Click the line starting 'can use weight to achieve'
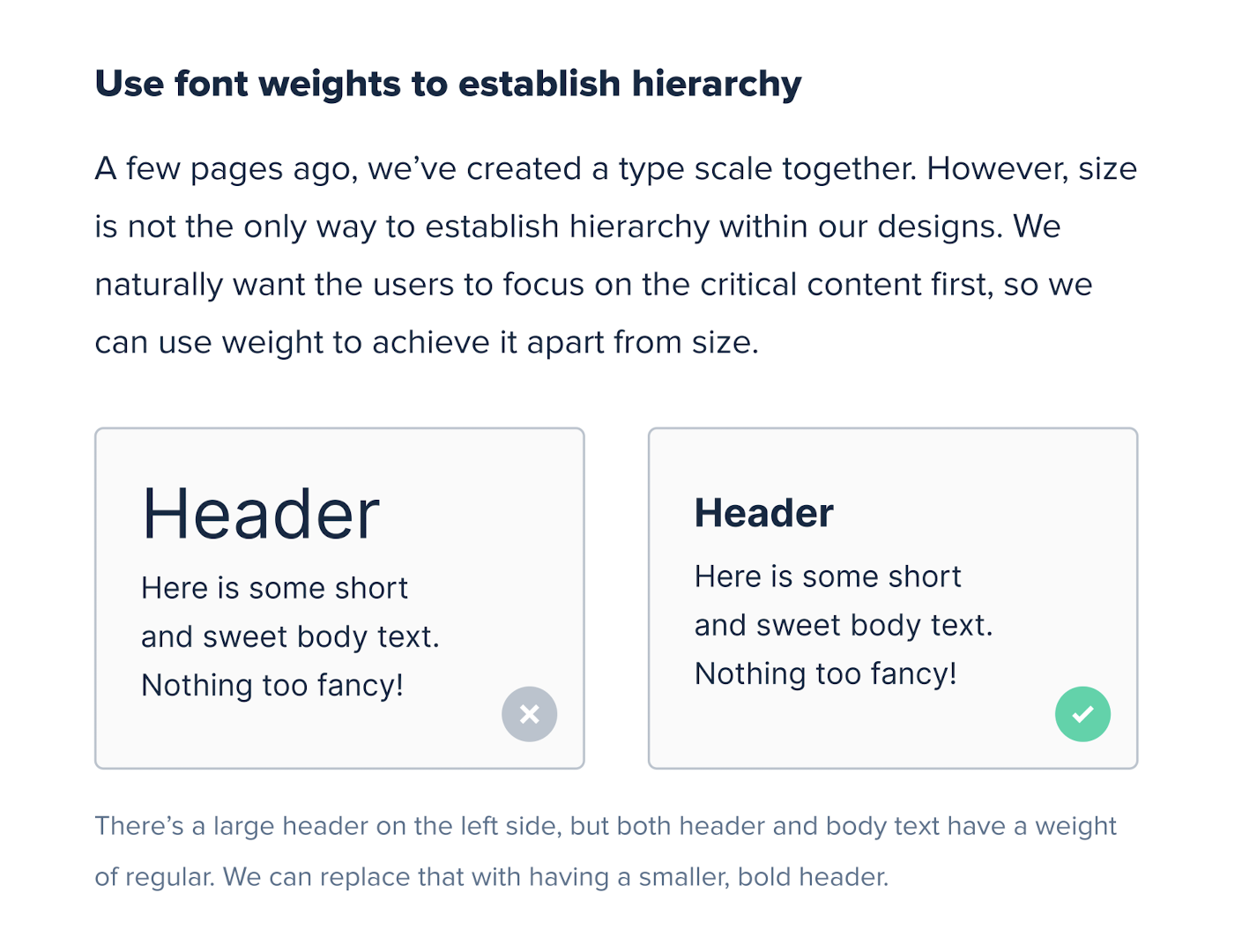Image resolution: width=1257 pixels, height=952 pixels. pos(427,342)
